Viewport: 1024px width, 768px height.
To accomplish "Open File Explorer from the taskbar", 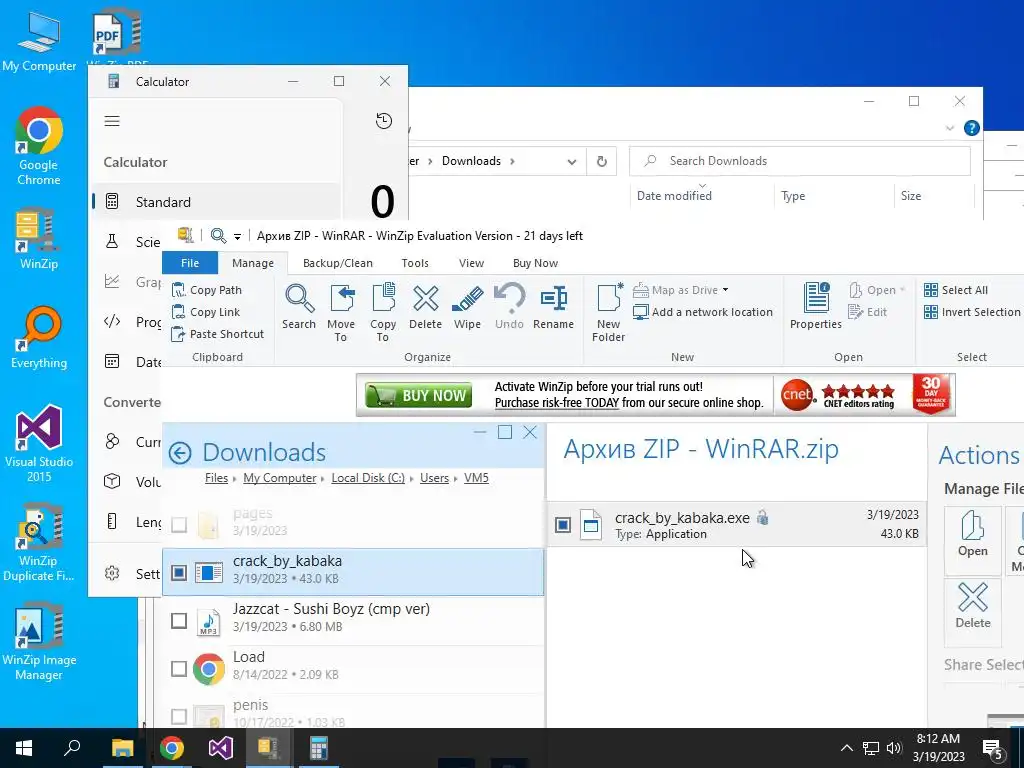I will (x=122, y=748).
